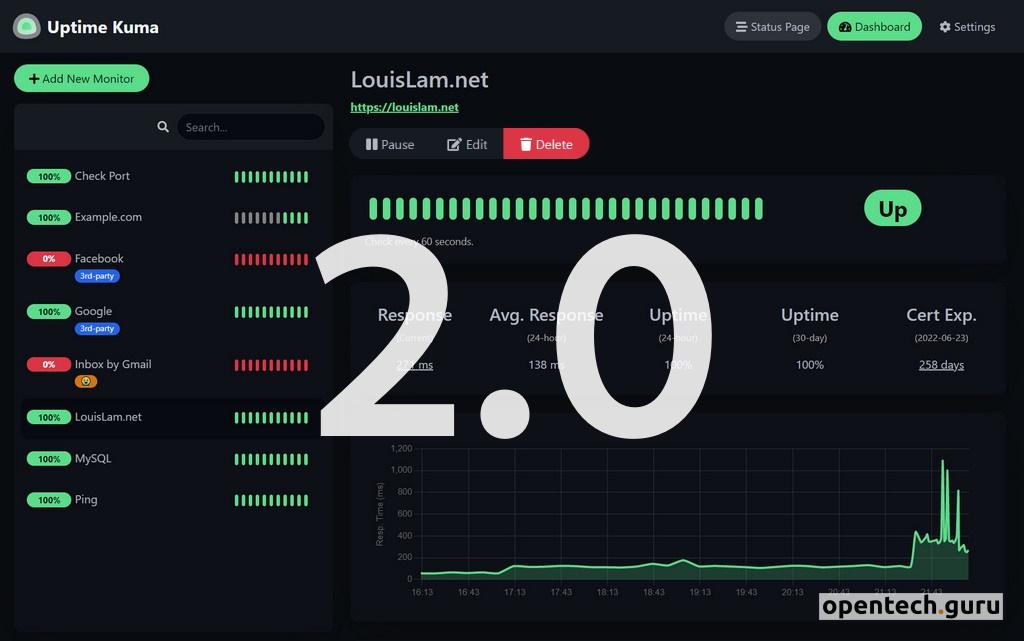Select the Ping monitor
1024x641 pixels.
171,500
